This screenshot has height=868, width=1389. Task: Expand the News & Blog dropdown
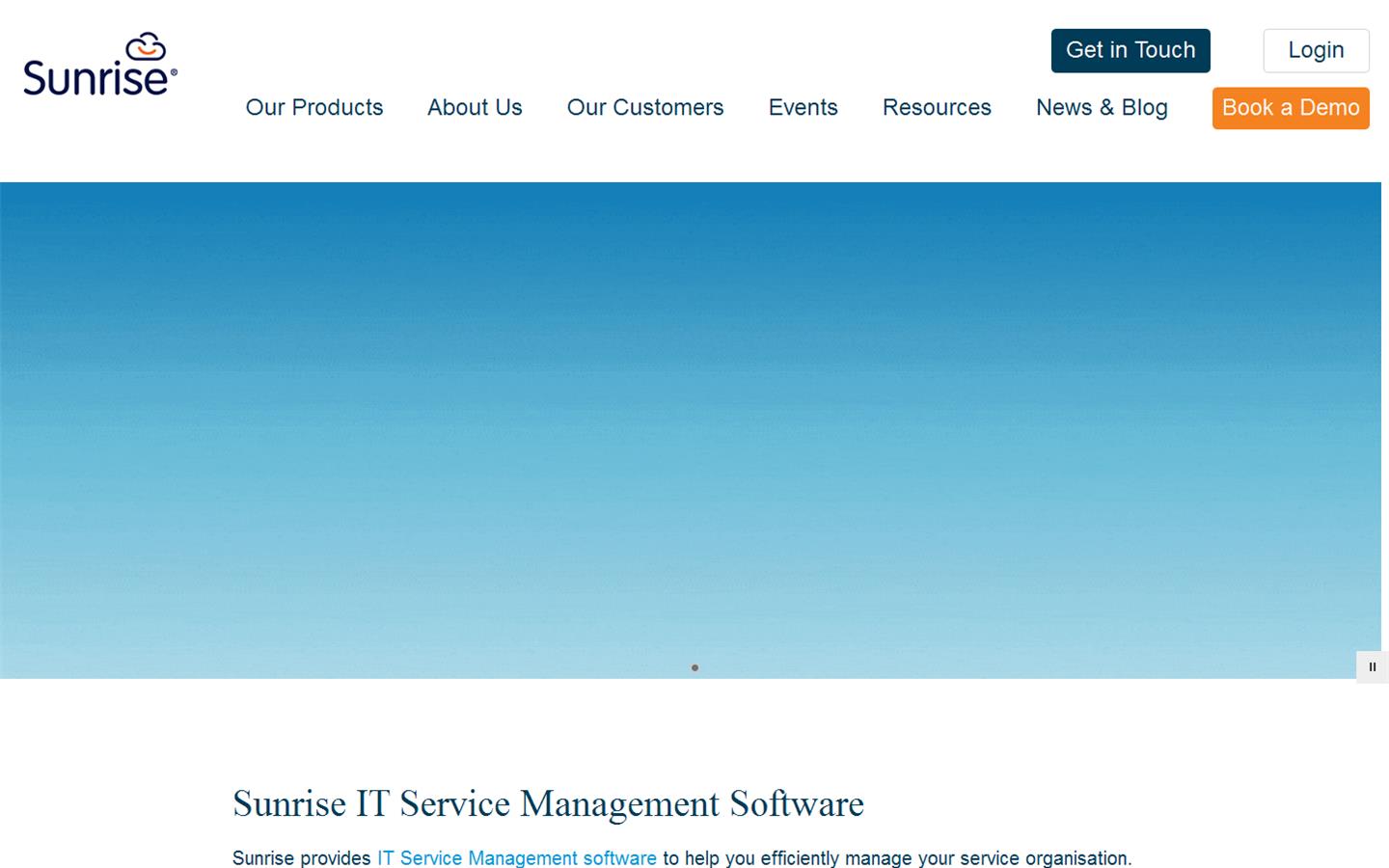(1102, 108)
